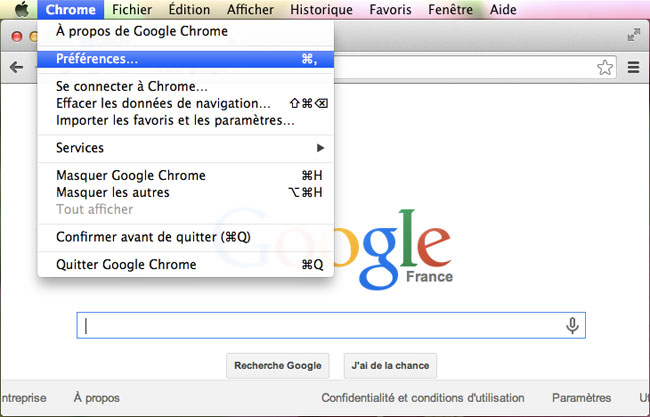Open the Afficher menu
The height and width of the screenshot is (417, 650).
(x=250, y=10)
